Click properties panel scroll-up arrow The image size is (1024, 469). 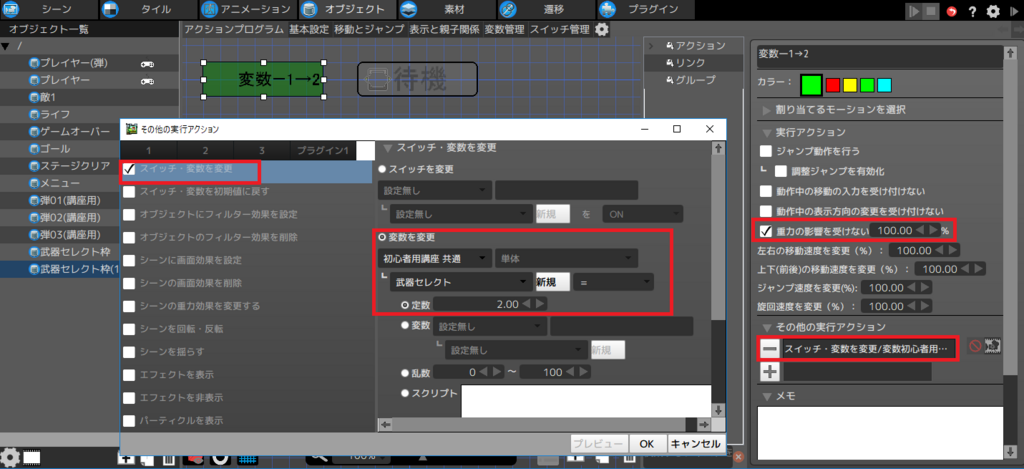(x=1008, y=52)
